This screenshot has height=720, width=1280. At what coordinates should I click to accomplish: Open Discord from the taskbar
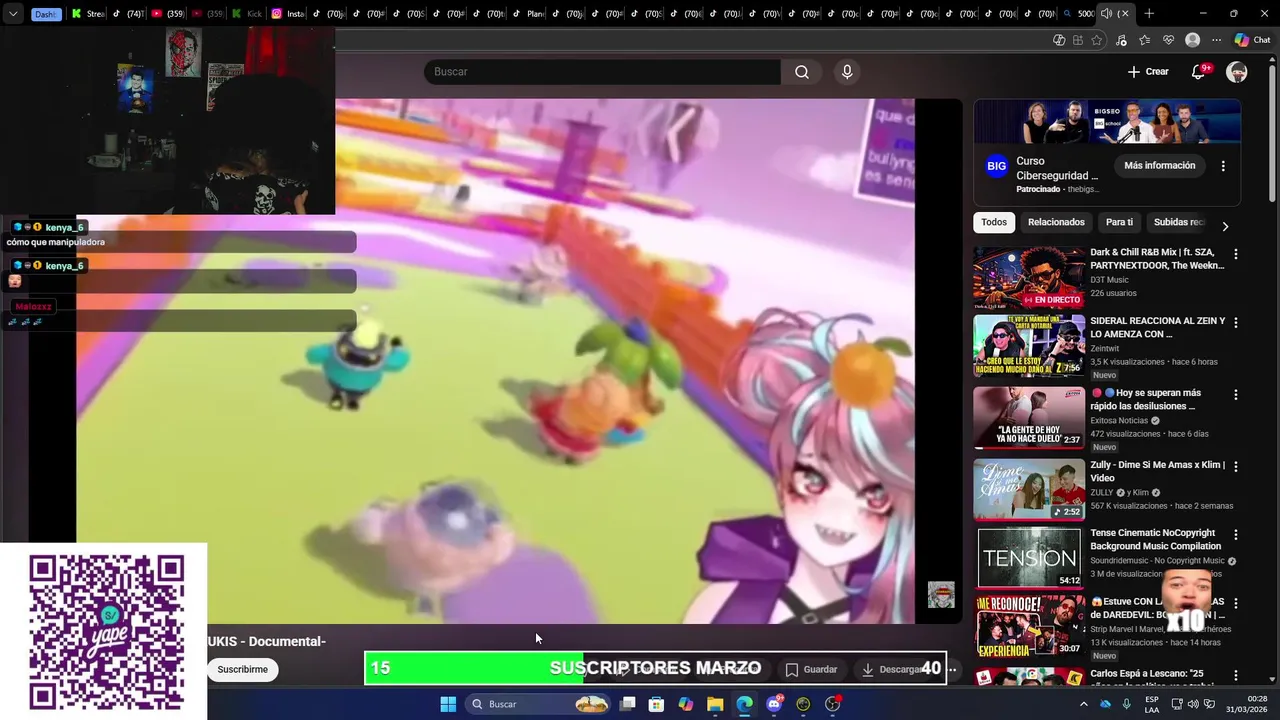pyautogui.click(x=774, y=704)
